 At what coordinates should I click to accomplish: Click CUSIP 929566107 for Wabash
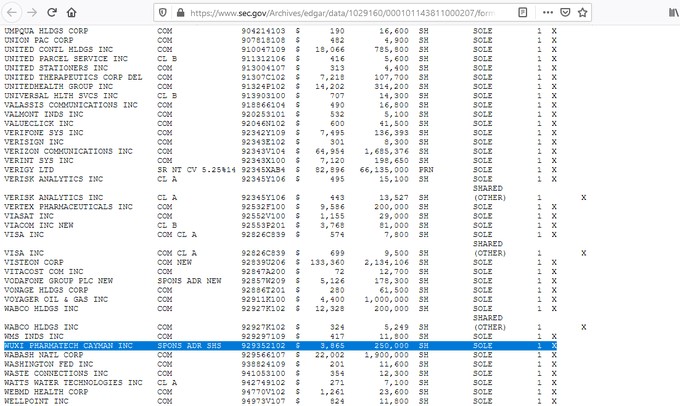(x=263, y=355)
